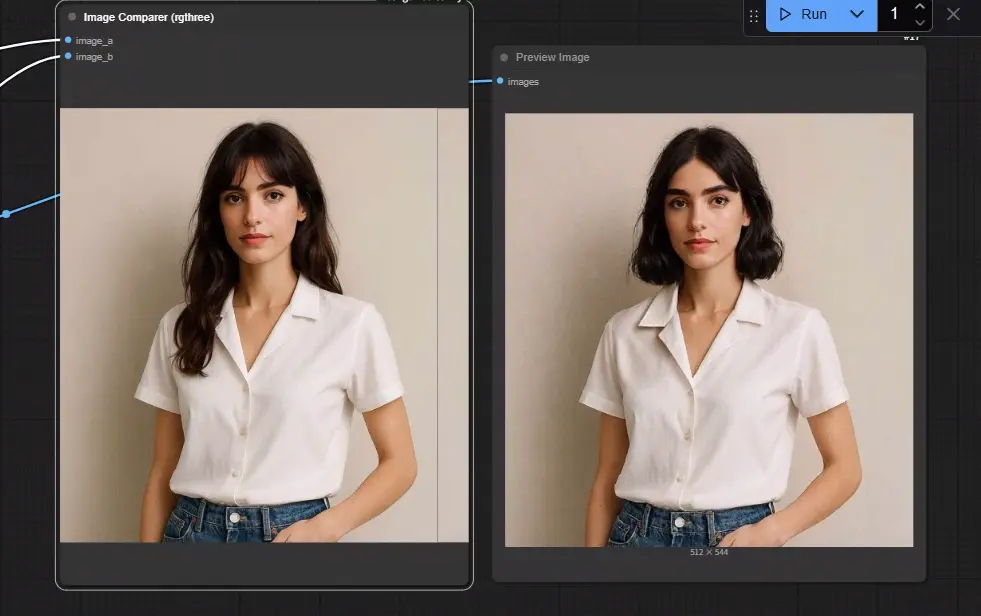Click the image_b input socket
Screen dimensions: 981x616
pos(68,56)
